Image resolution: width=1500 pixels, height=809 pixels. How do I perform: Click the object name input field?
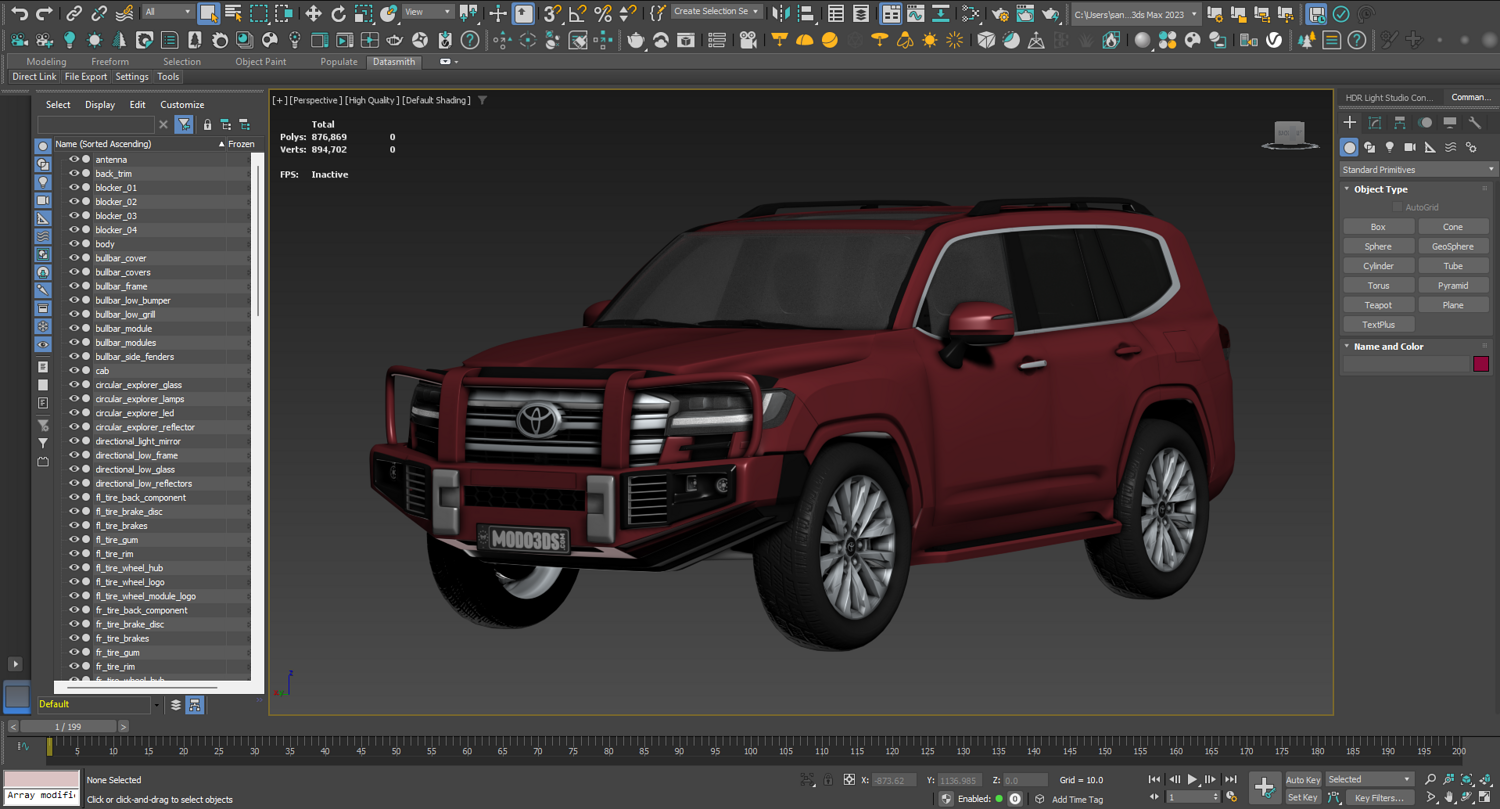click(1406, 364)
